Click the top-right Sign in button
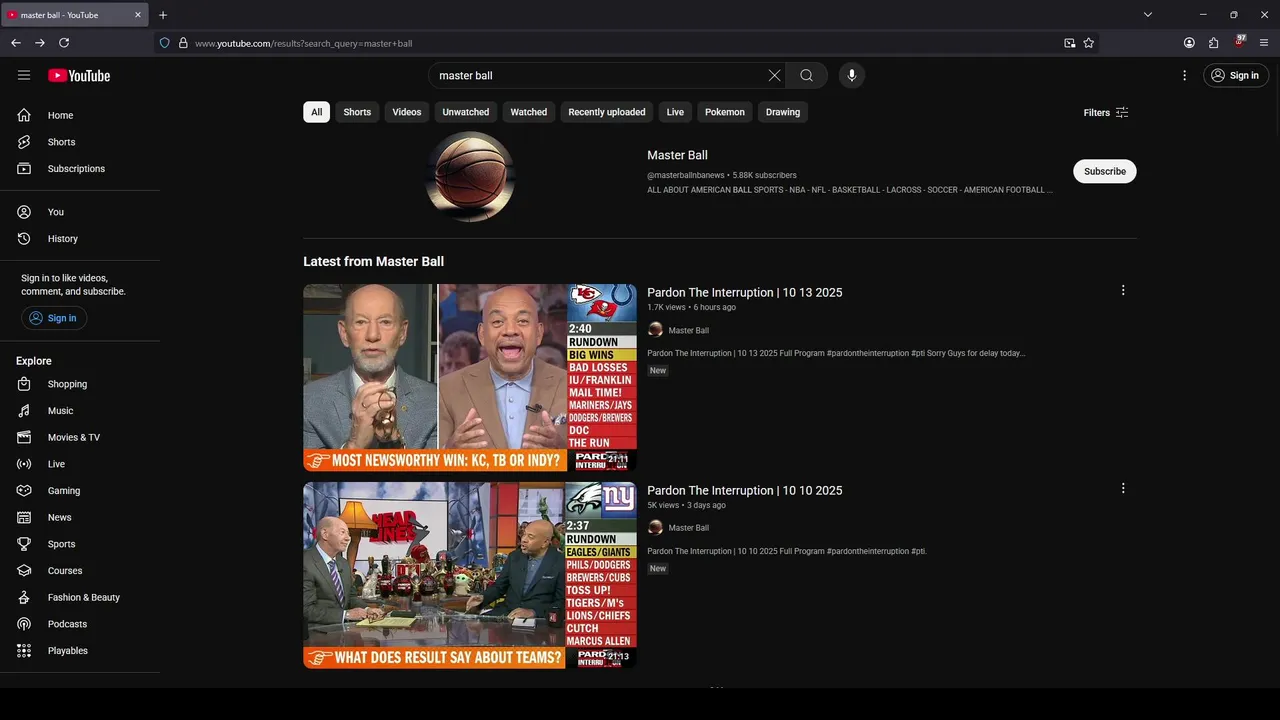The height and width of the screenshot is (720, 1280). [1236, 75]
